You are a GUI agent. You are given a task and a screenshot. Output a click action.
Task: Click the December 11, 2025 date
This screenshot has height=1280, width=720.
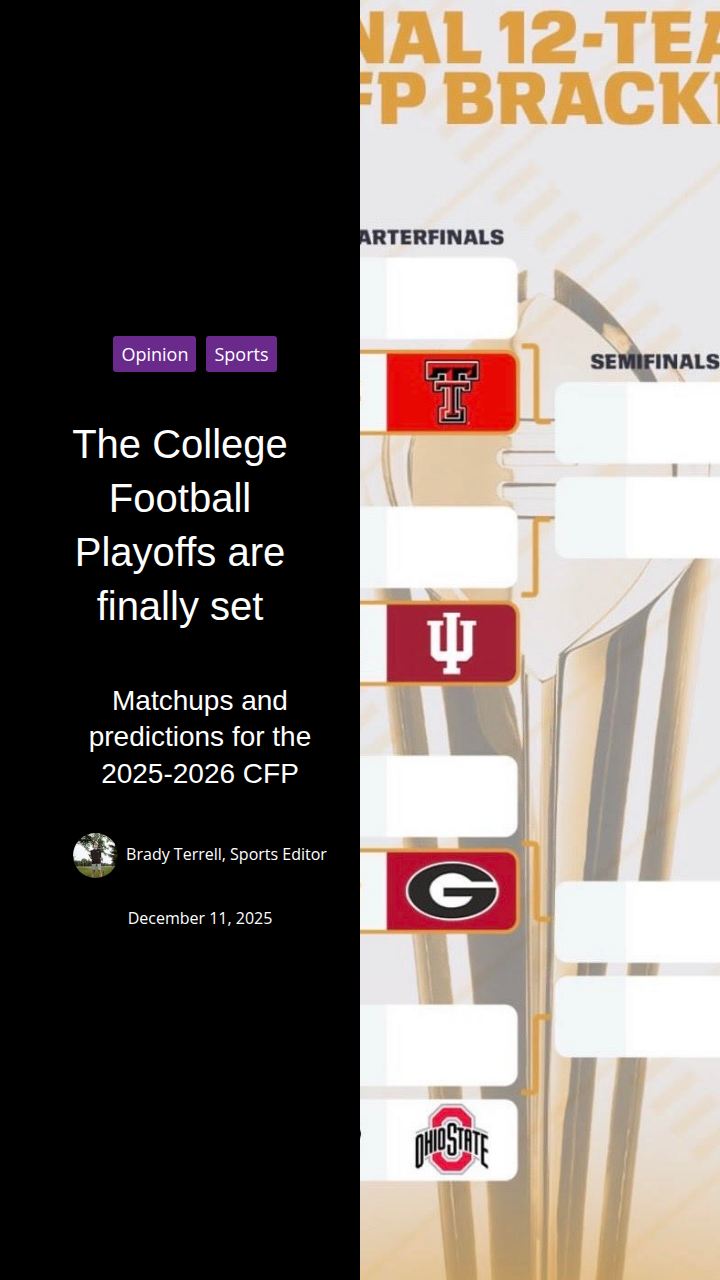(x=200, y=918)
